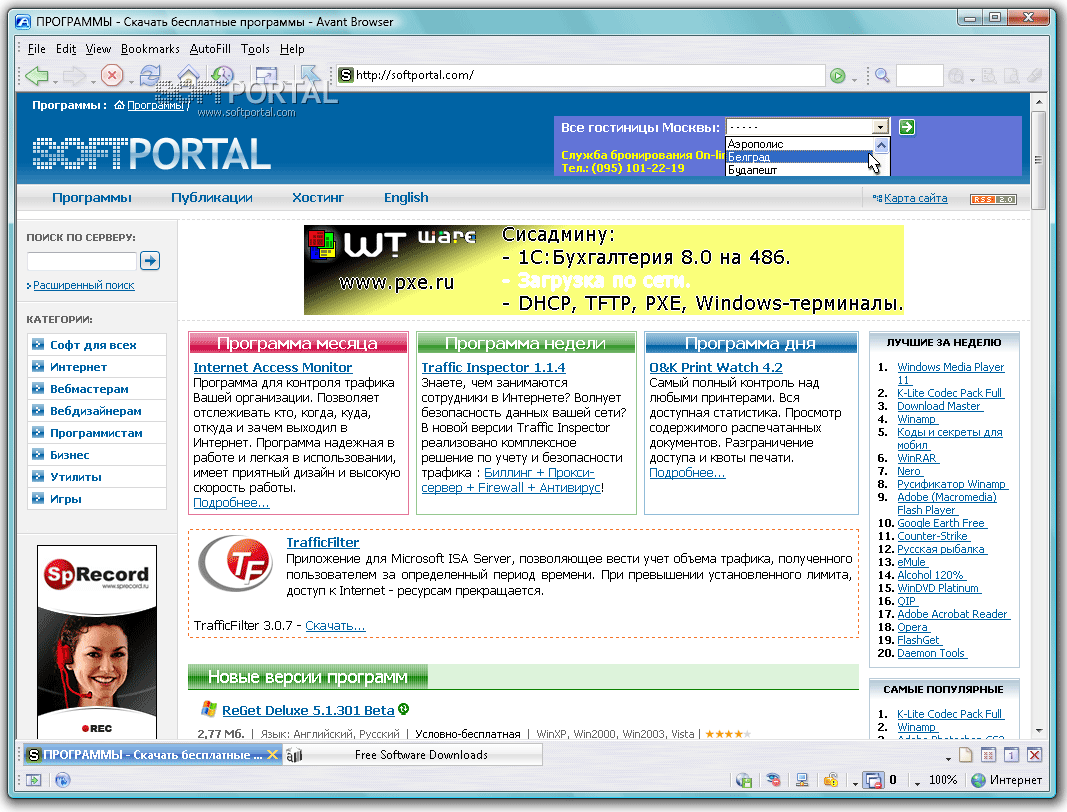Open O&K Print Watch 4.2 link
Viewport: 1067px width, 812px height.
(716, 367)
